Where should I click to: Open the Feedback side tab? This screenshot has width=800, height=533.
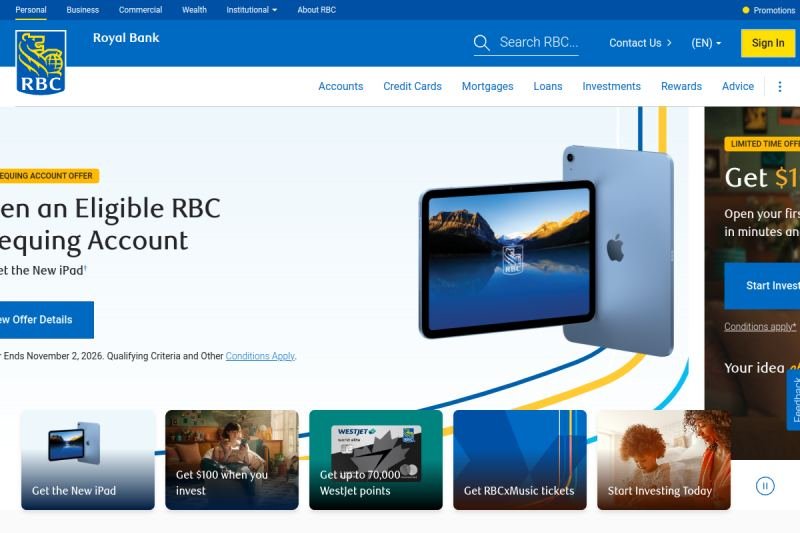pos(794,400)
